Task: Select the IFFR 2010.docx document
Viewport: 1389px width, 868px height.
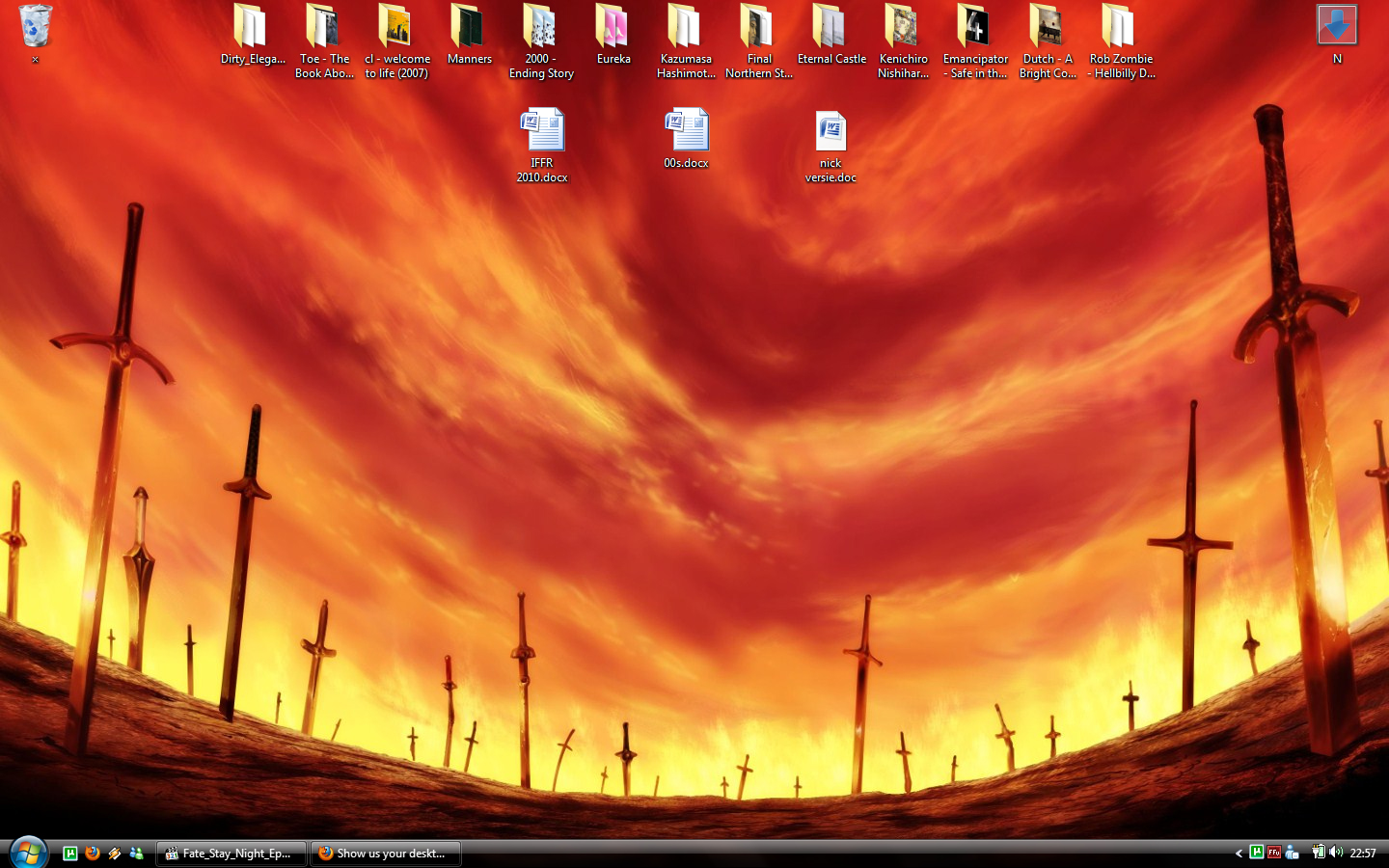Action: (x=541, y=145)
